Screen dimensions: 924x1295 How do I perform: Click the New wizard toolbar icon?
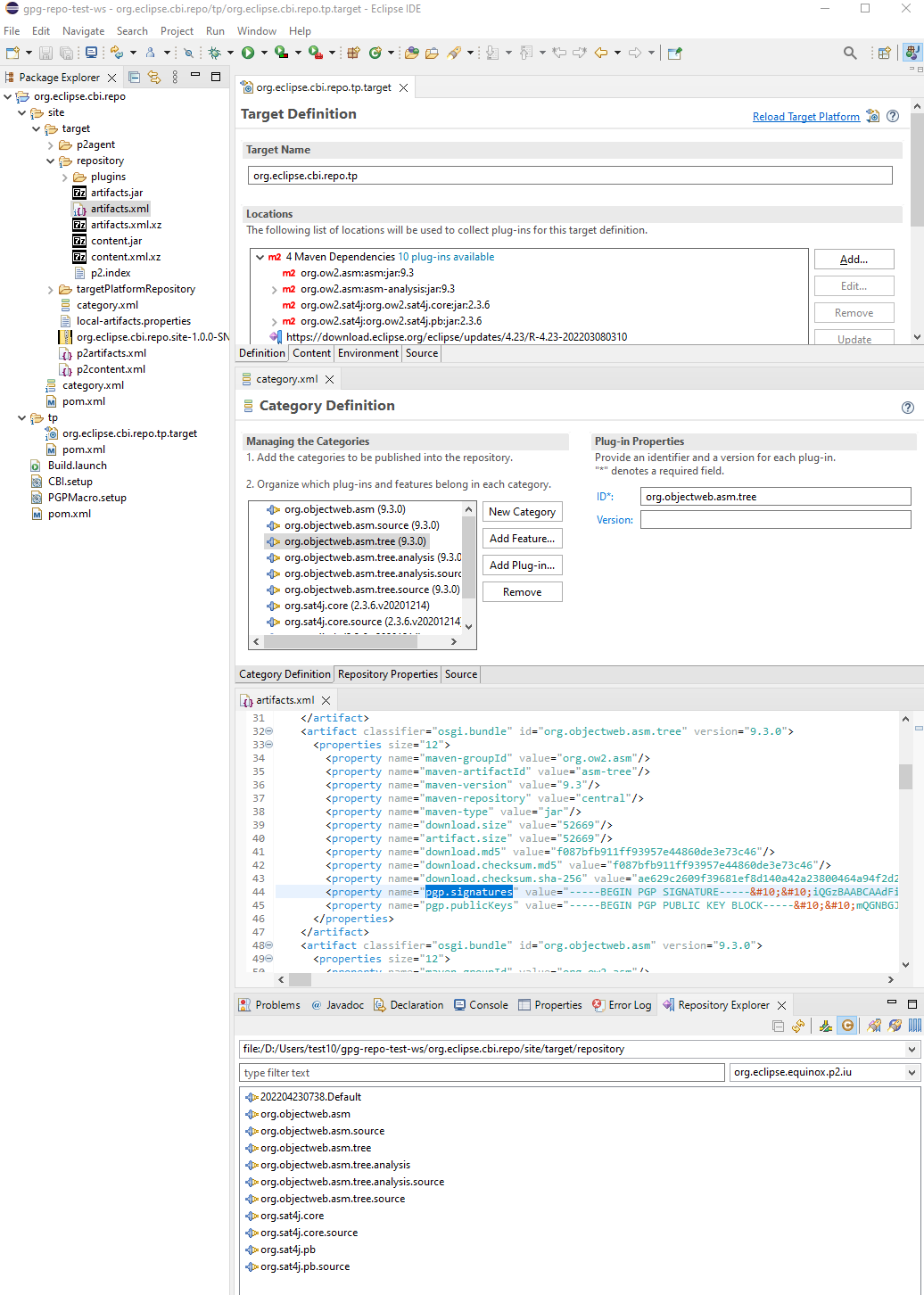click(x=12, y=53)
